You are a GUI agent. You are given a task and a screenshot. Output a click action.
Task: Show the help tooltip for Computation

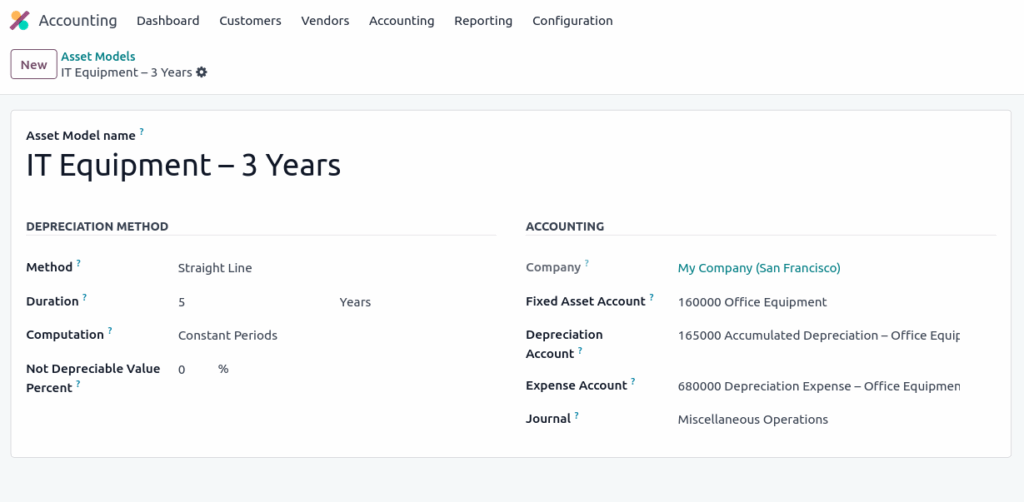pyautogui.click(x=110, y=331)
